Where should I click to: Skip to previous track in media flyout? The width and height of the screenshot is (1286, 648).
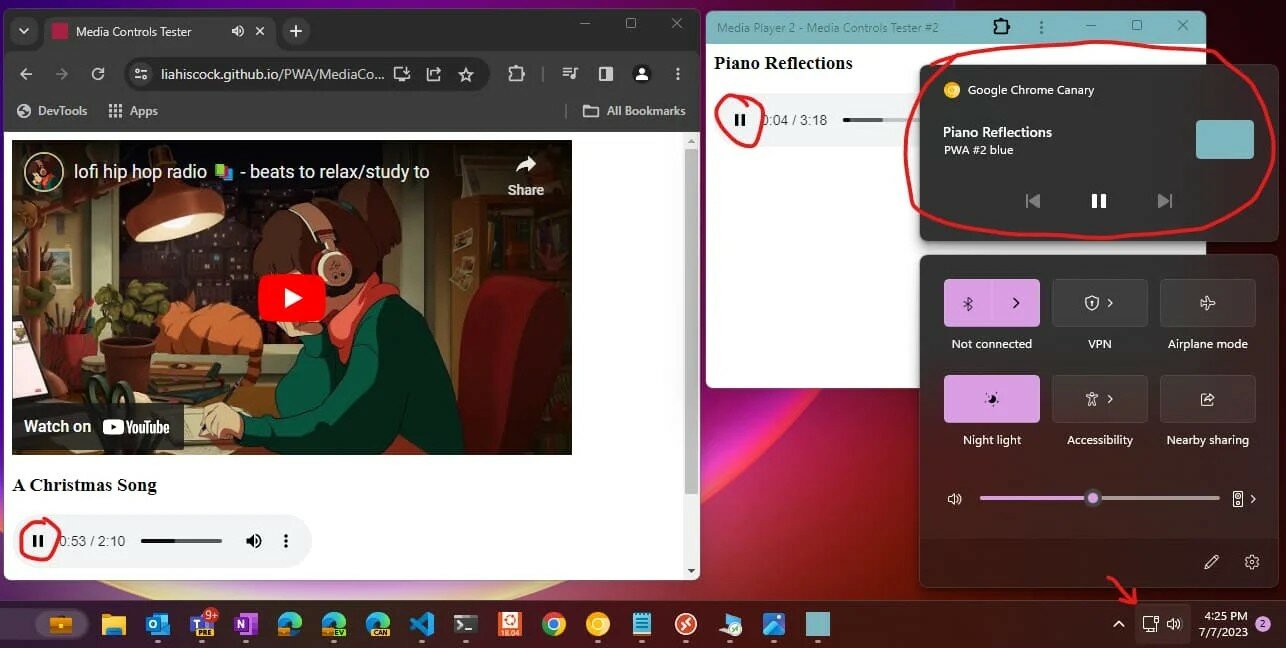[1033, 201]
